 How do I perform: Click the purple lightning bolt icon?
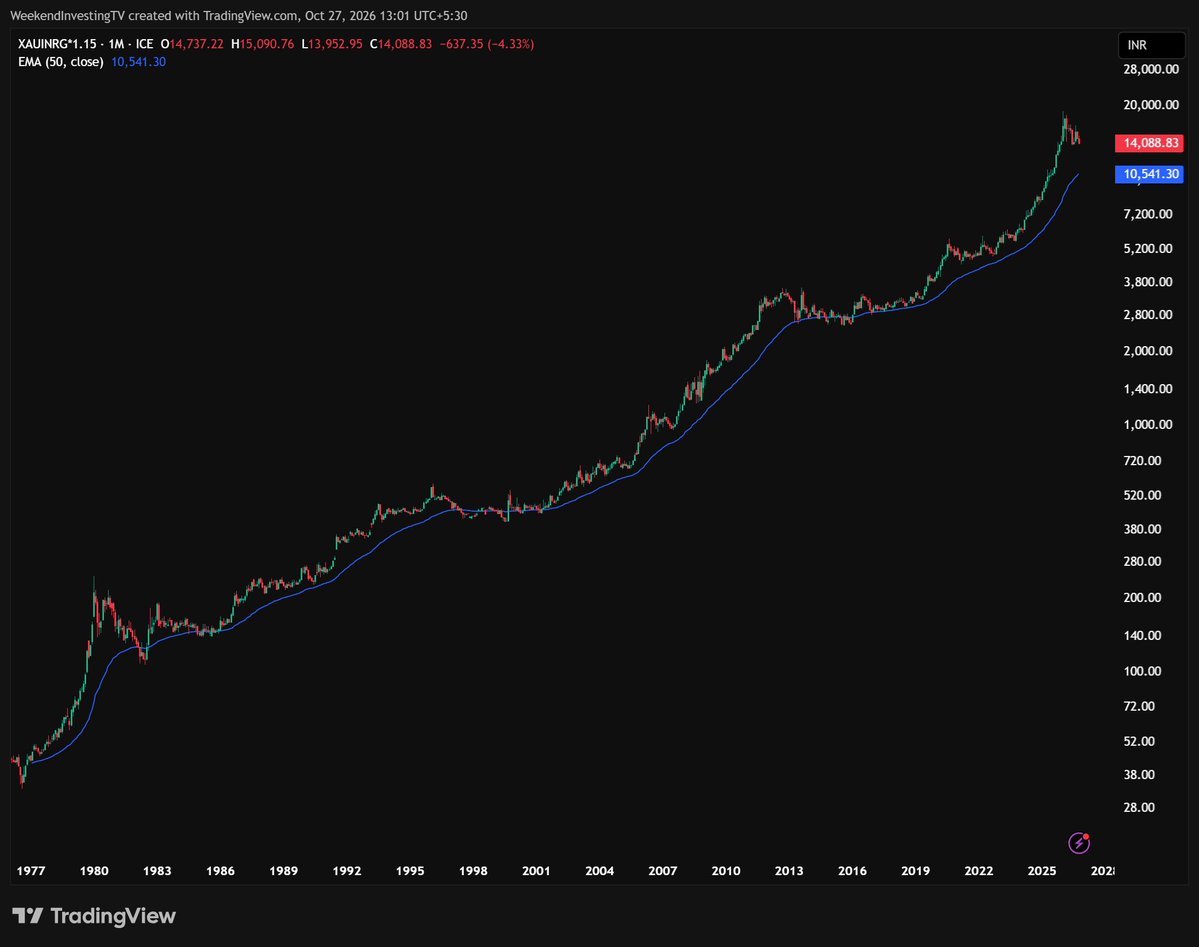[1079, 843]
